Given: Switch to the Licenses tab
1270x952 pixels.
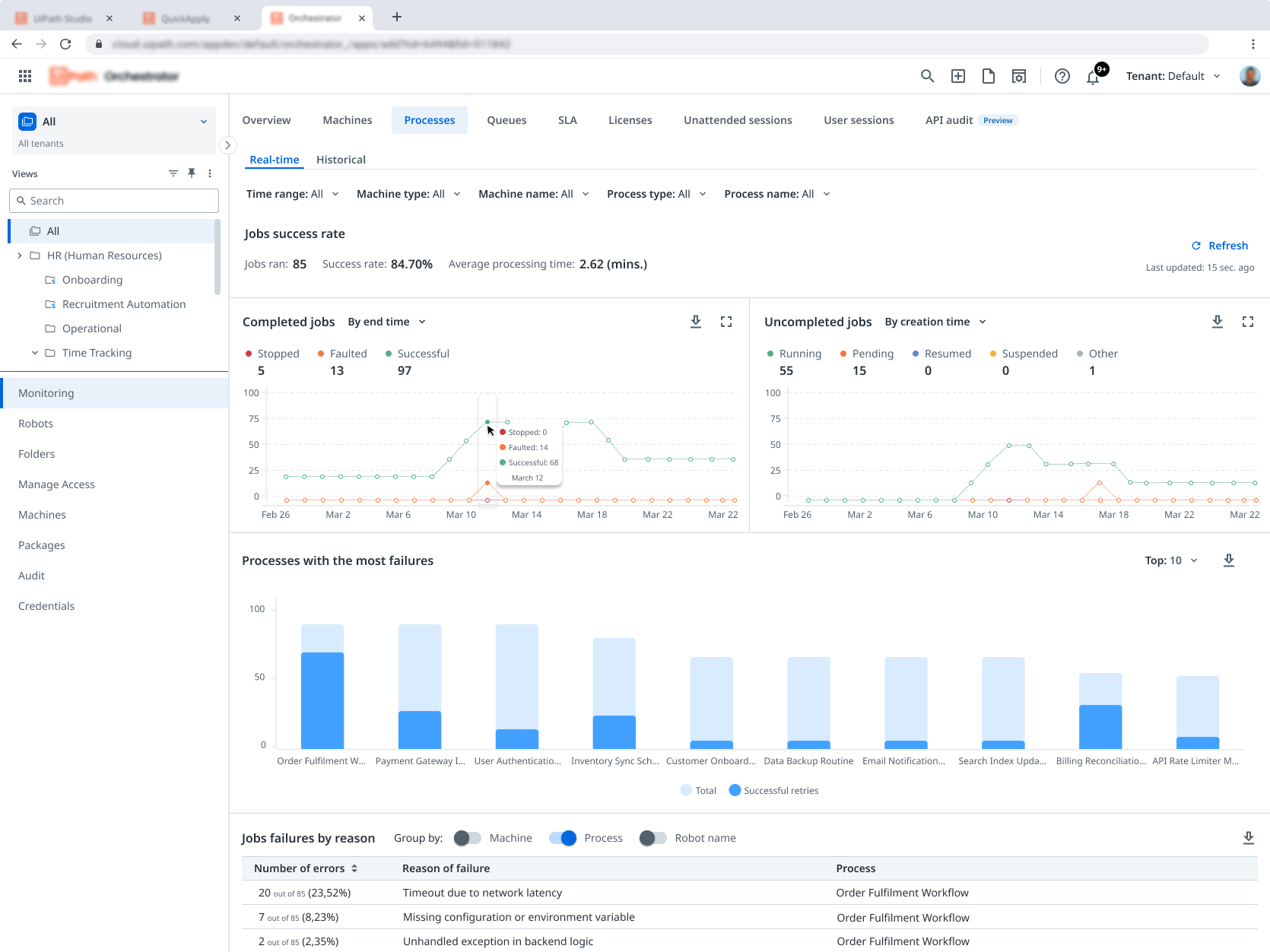Looking at the screenshot, I should point(630,120).
